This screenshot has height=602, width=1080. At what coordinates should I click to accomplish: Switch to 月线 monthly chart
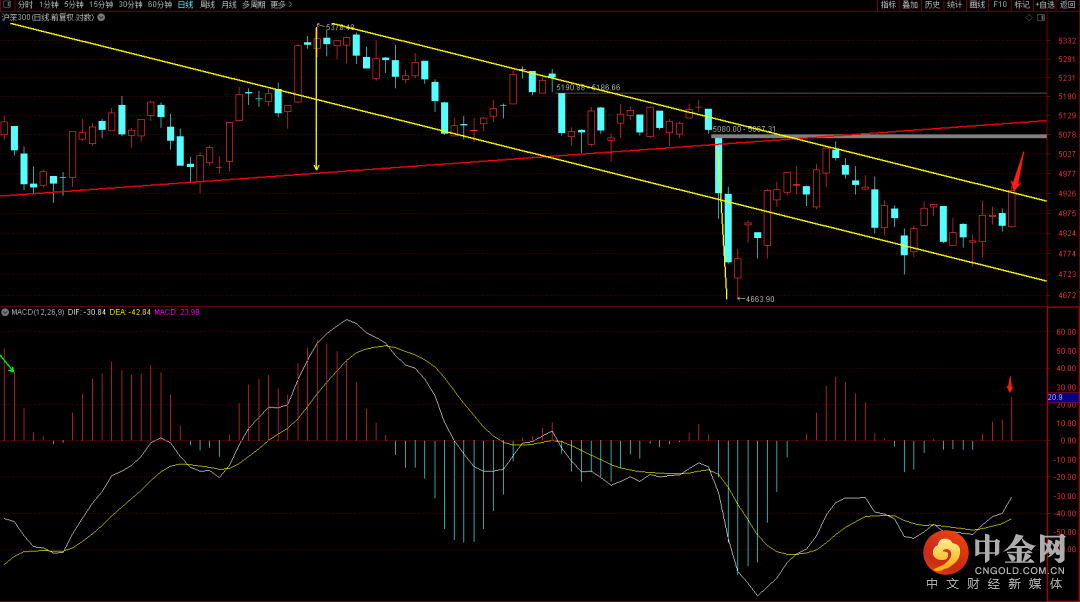[229, 4]
